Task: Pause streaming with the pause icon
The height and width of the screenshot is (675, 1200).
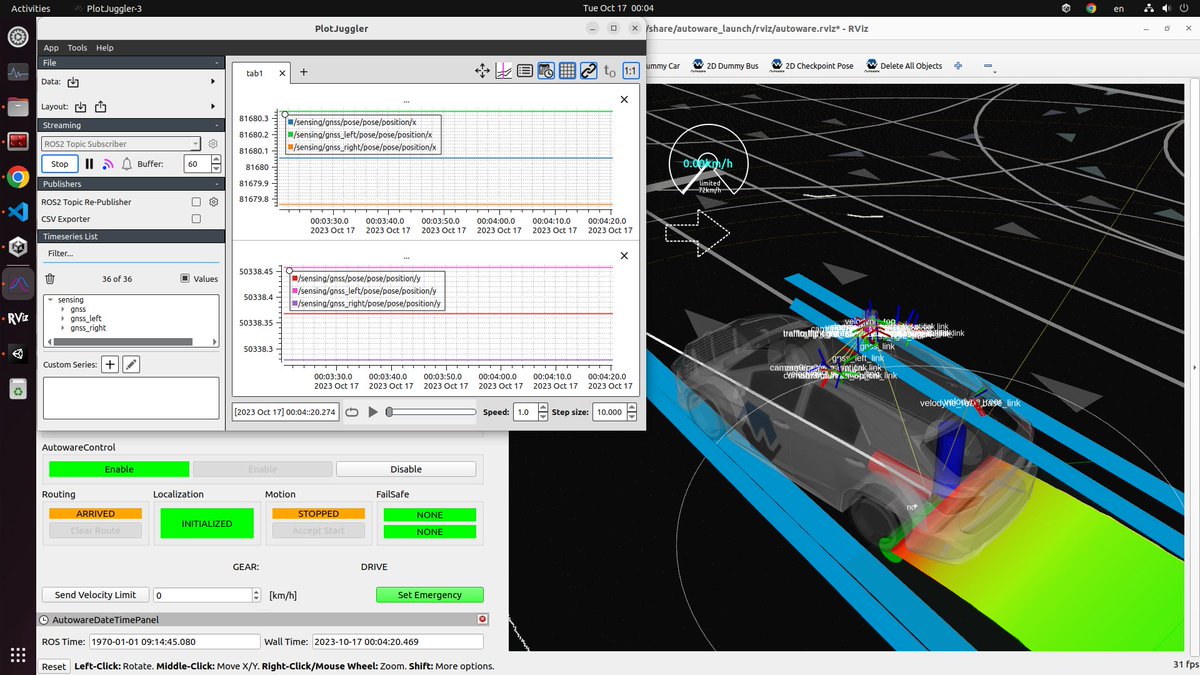Action: tap(89, 164)
